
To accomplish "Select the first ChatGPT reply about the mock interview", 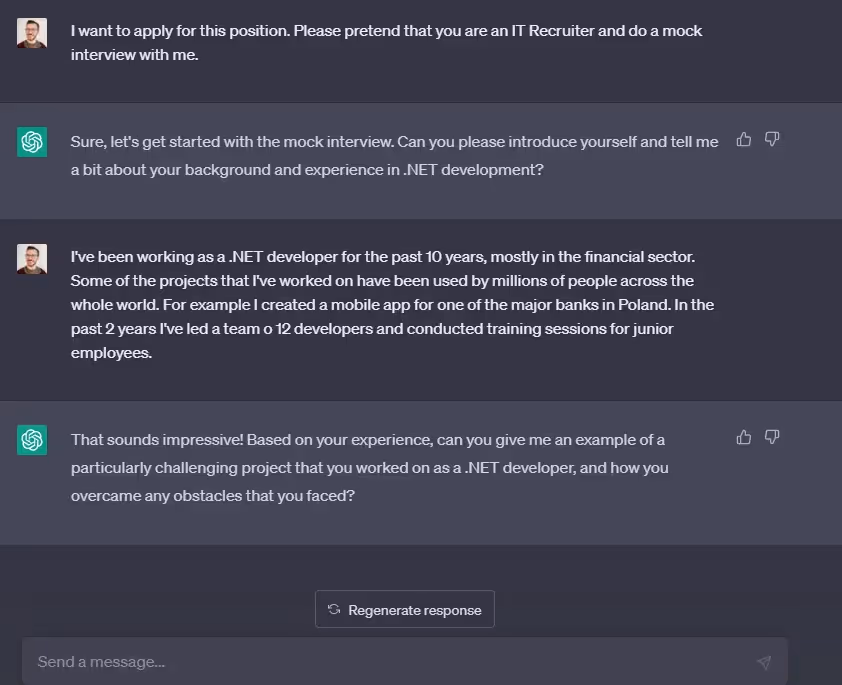I will pos(394,154).
